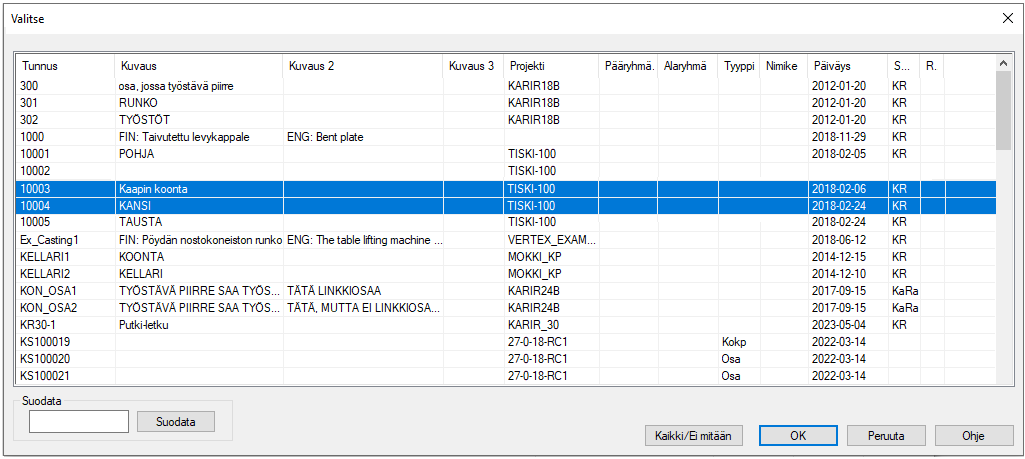
Task: Sort by the Projekti column header
Action: click(550, 66)
